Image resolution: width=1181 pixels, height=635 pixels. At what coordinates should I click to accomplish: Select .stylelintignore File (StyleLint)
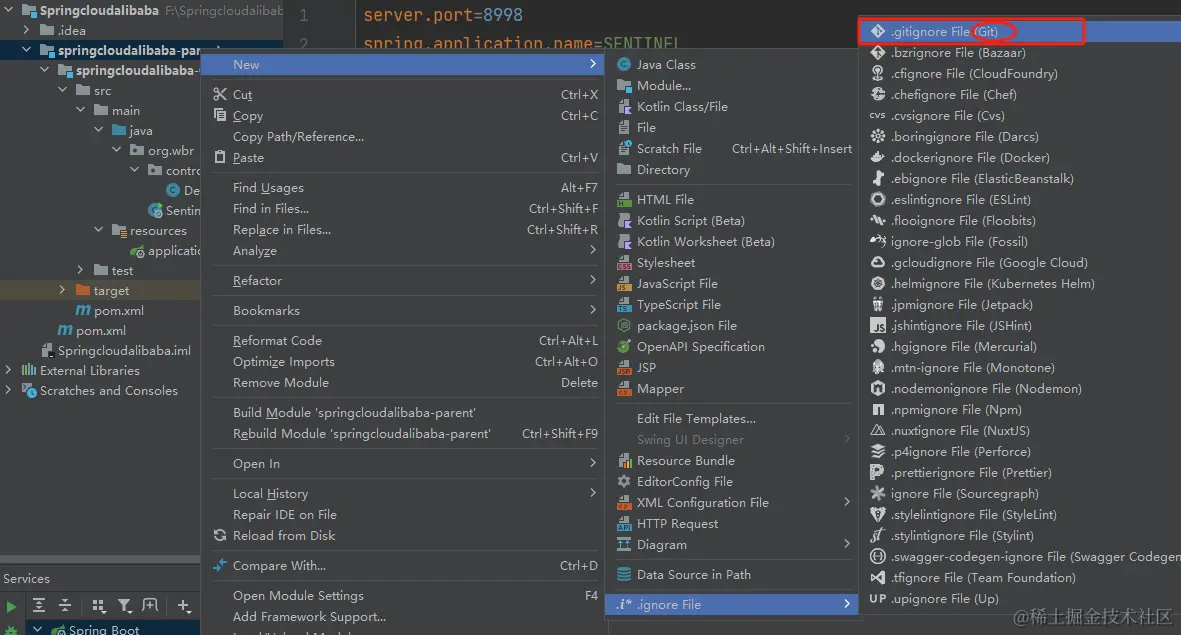pyautogui.click(x=1020, y=514)
